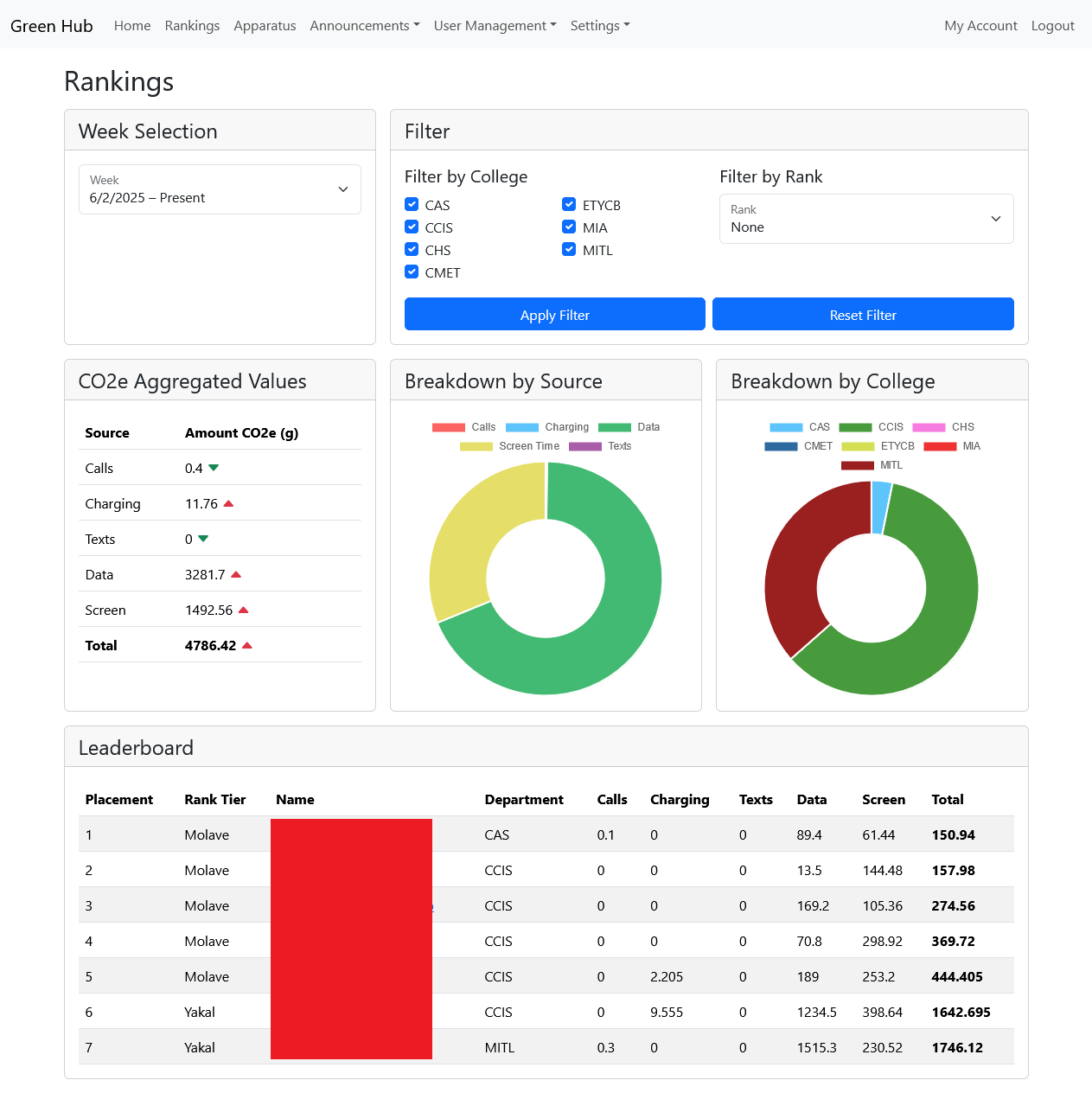
Task: Go to the Apparatus page
Action: [265, 26]
